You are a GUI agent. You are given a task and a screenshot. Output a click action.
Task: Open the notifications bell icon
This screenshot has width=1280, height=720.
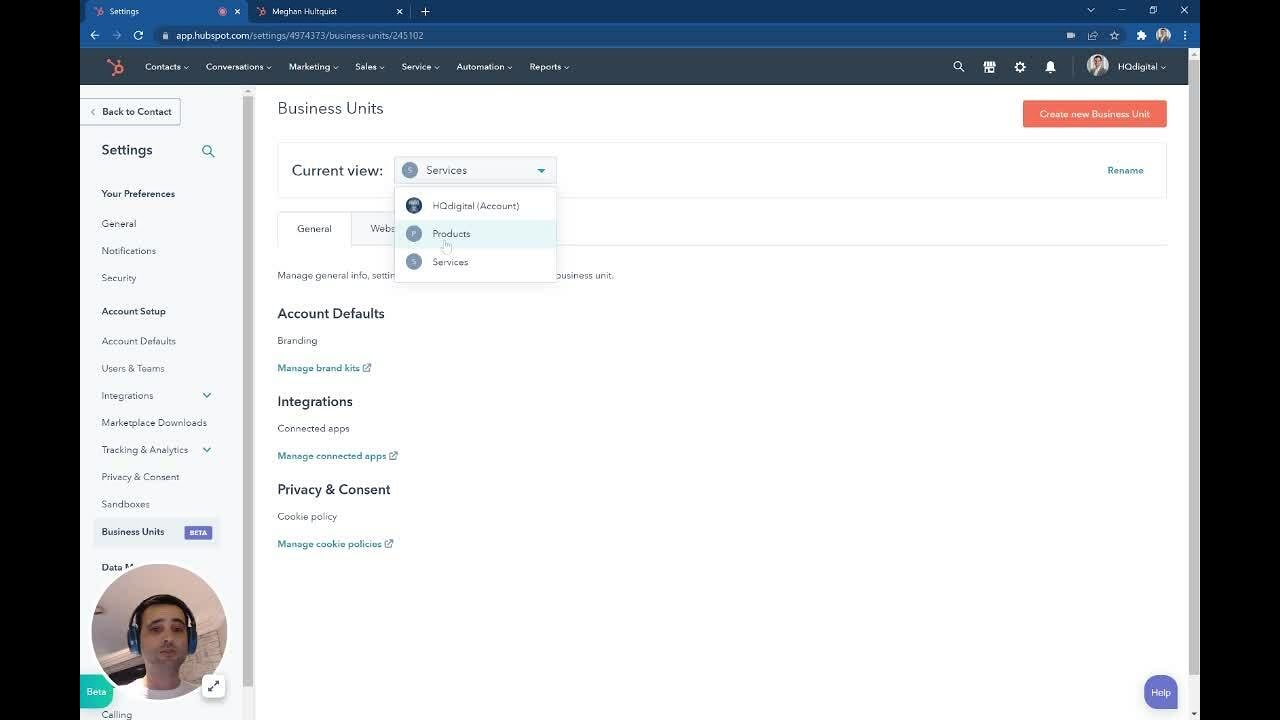click(1050, 67)
